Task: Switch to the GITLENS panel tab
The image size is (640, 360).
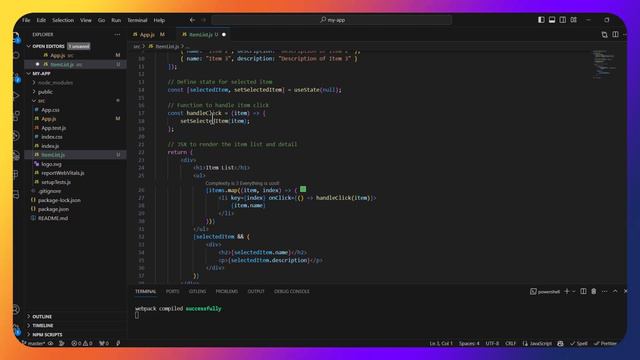Action: click(x=198, y=291)
